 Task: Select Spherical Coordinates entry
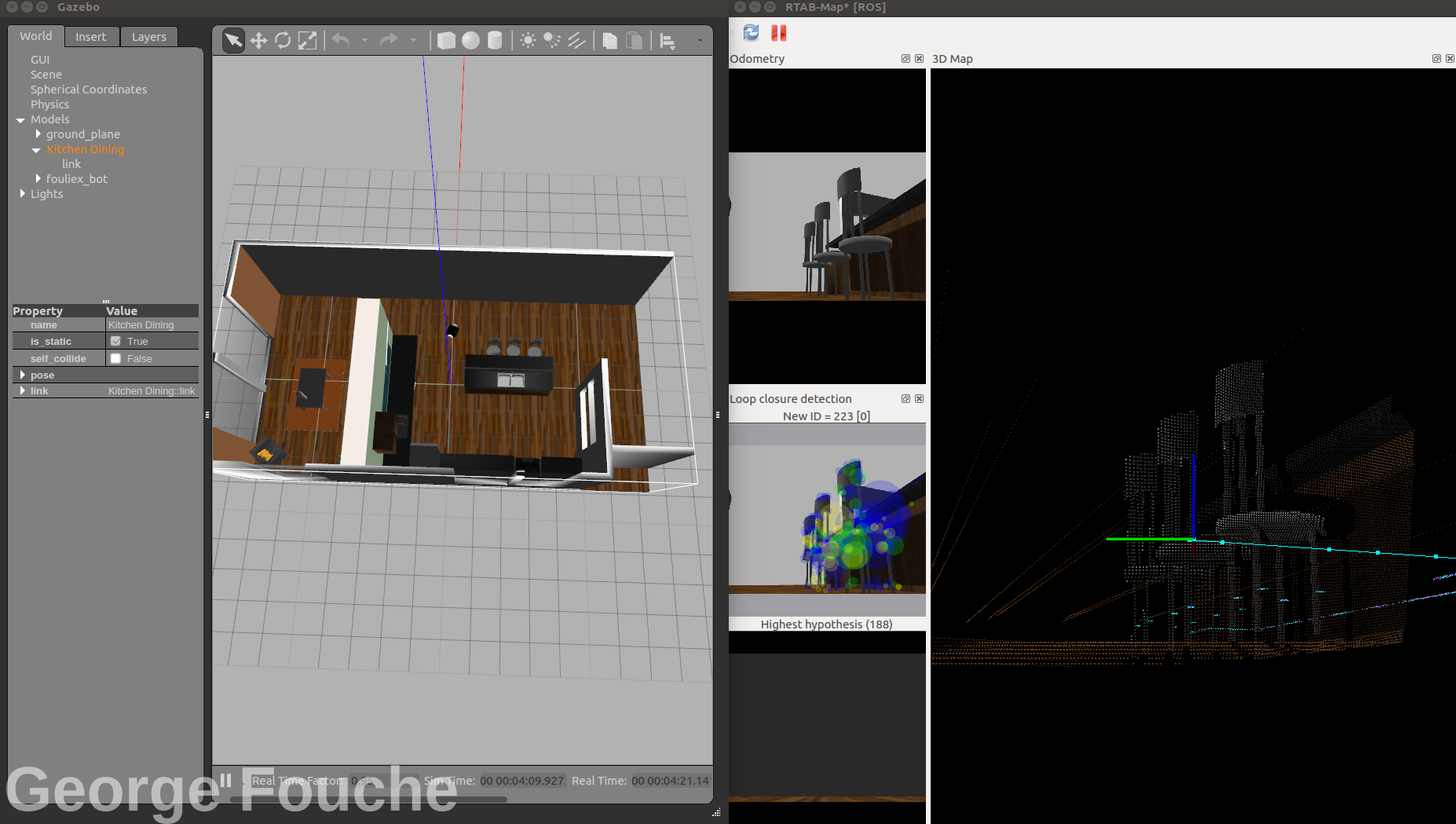pos(89,90)
